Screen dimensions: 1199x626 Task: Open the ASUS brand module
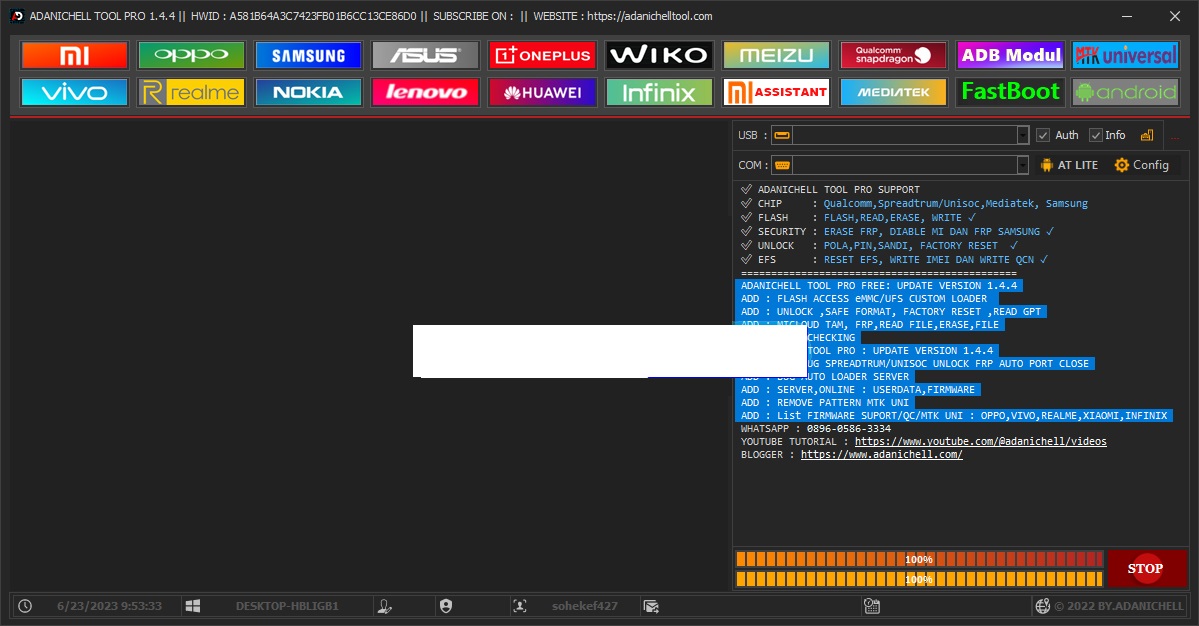tap(425, 55)
